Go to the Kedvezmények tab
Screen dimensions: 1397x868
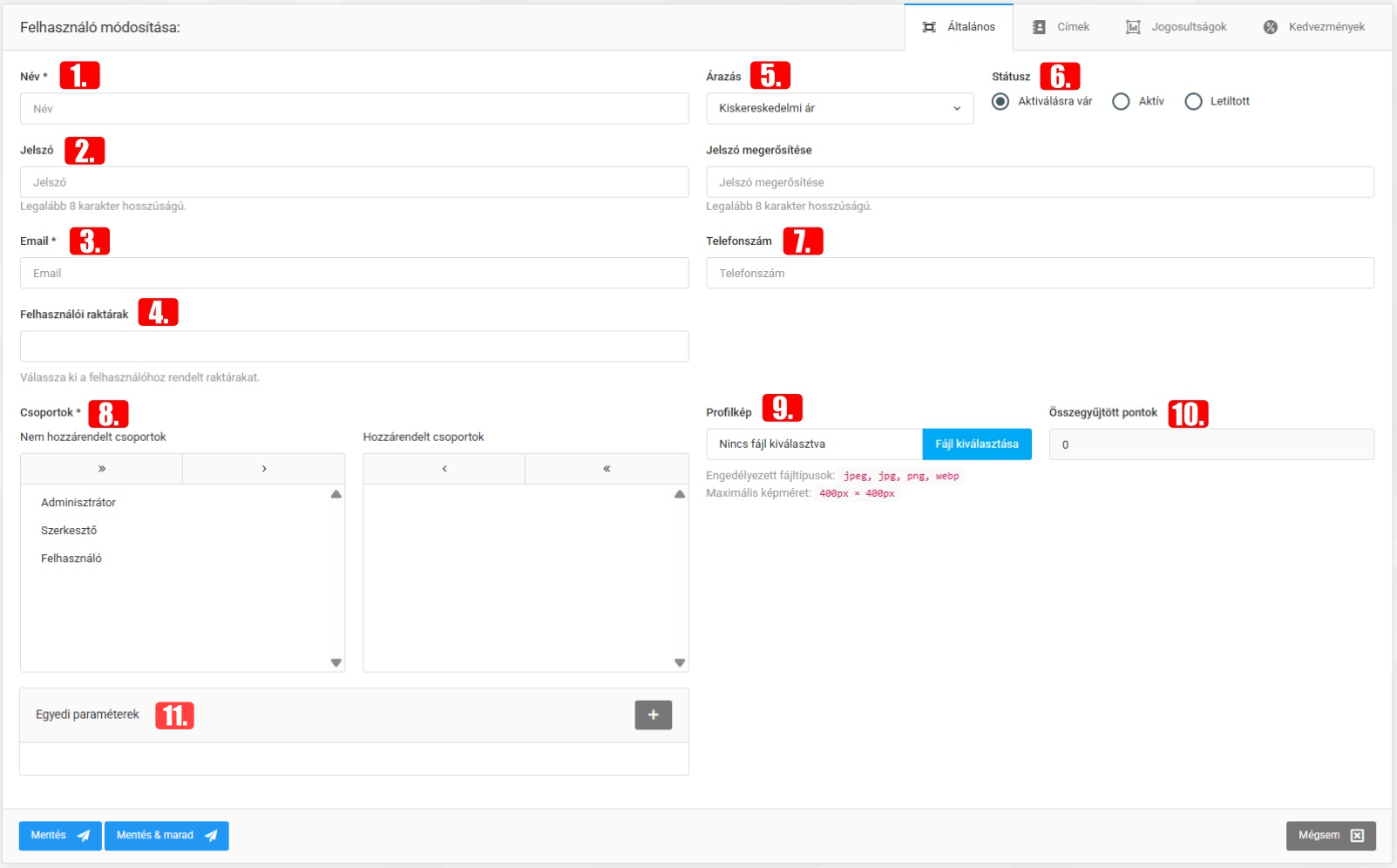[1313, 27]
